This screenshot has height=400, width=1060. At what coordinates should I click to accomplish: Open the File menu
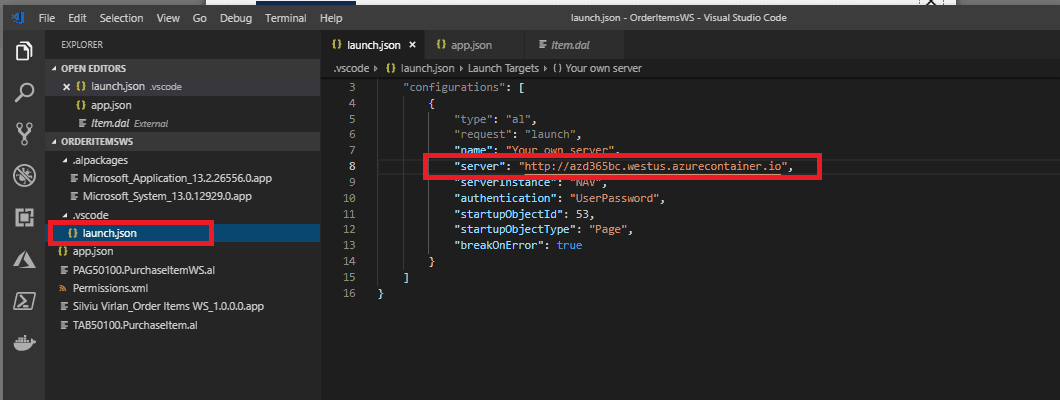47,18
